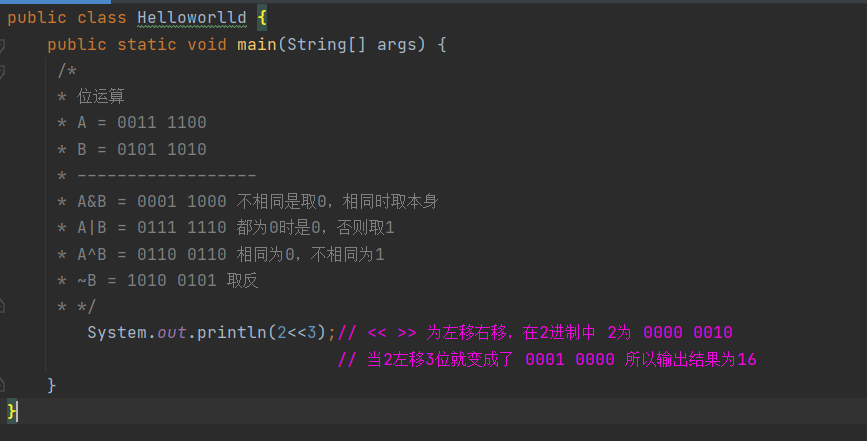Viewport: 867px width, 441px height.
Task: Collapse the main method fold marker
Action: point(3,46)
